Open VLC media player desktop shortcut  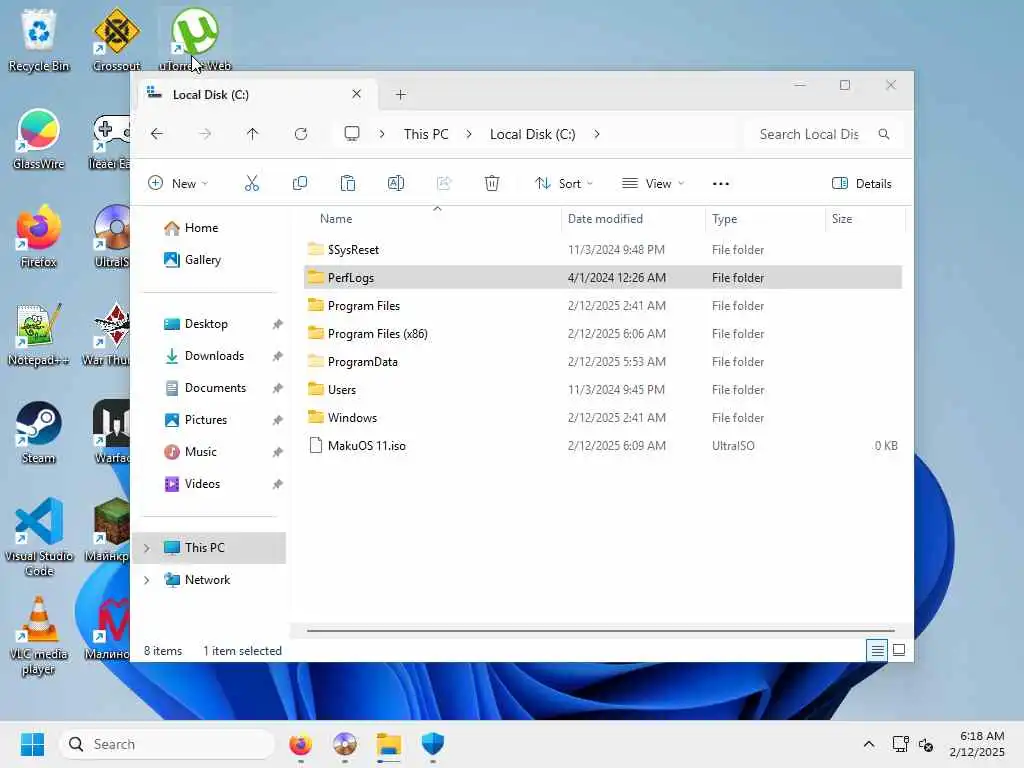39,636
